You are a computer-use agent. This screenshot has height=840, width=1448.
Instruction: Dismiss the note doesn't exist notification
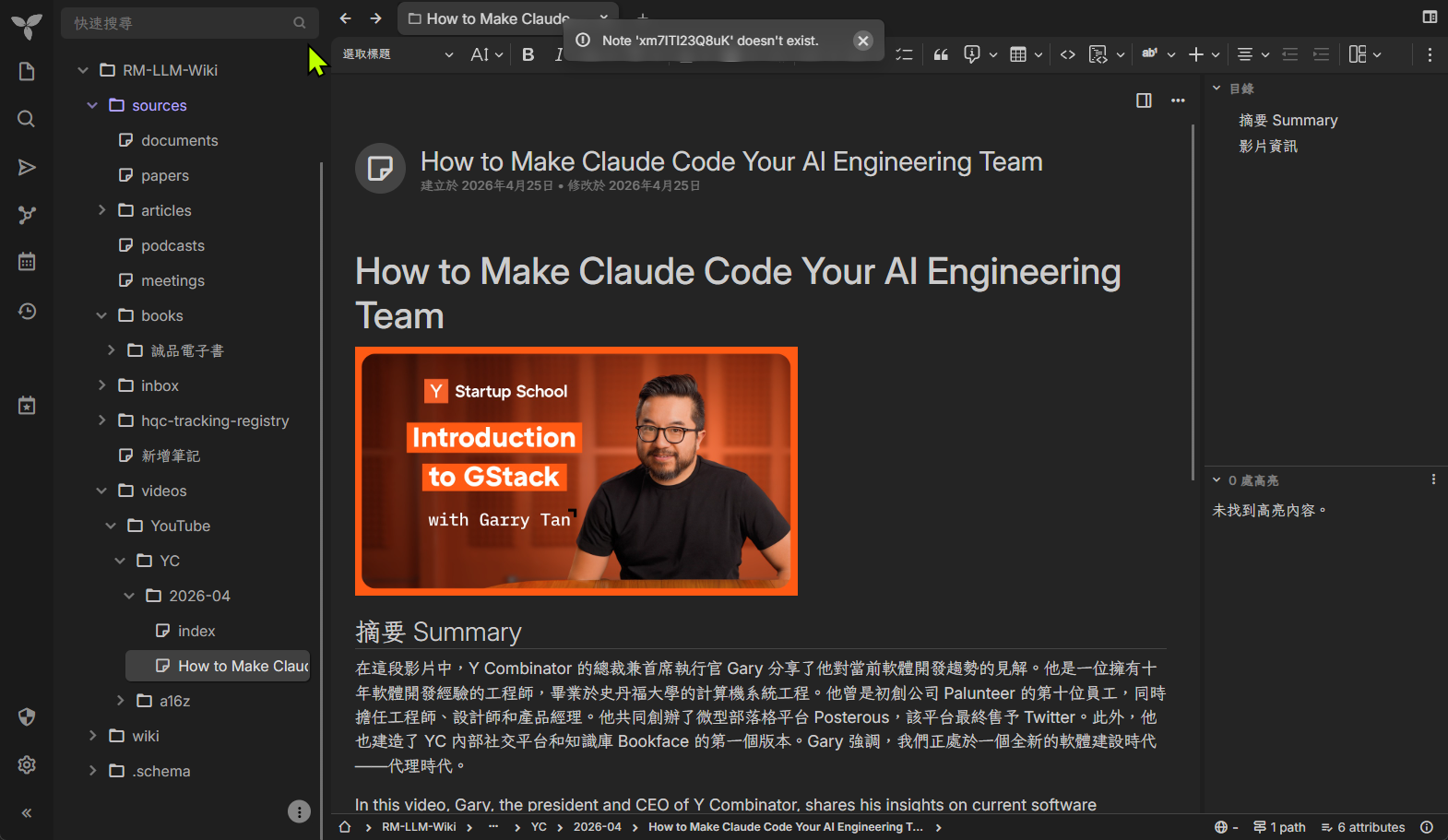862,41
